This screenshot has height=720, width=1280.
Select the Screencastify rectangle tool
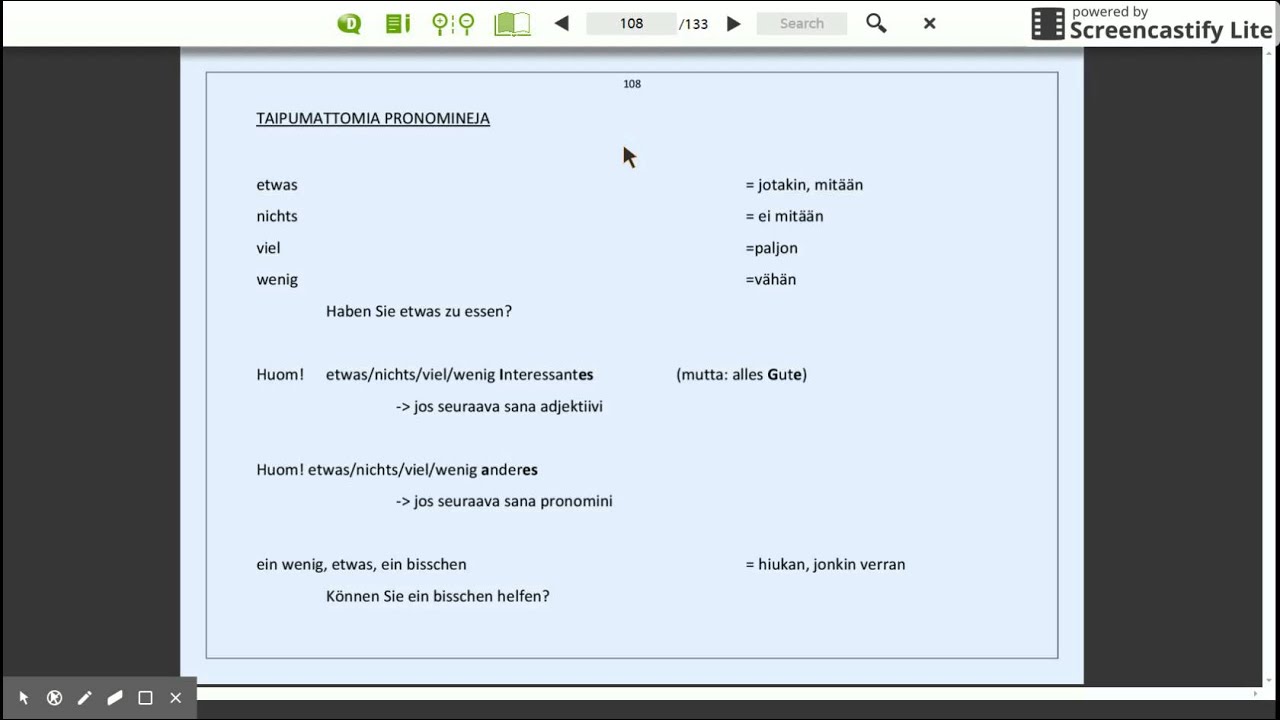click(145, 698)
